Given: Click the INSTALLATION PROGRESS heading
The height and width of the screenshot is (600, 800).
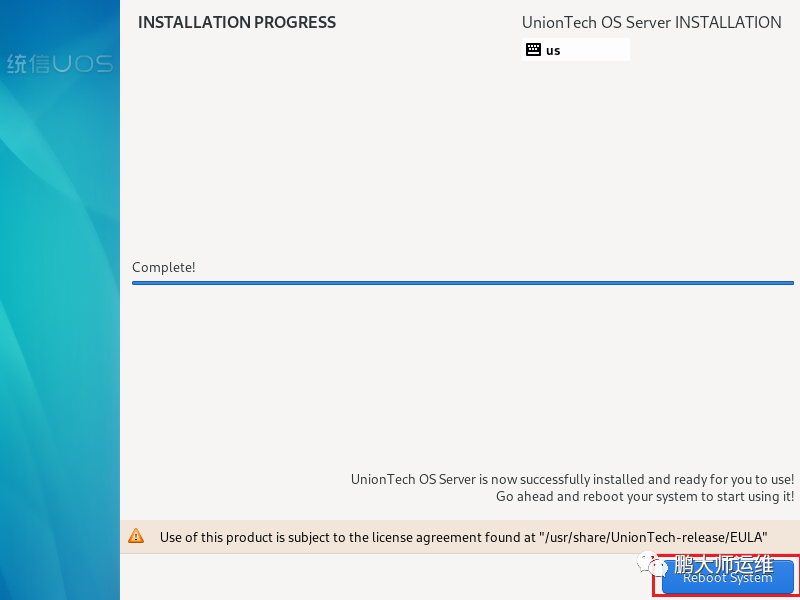Looking at the screenshot, I should click(x=237, y=22).
